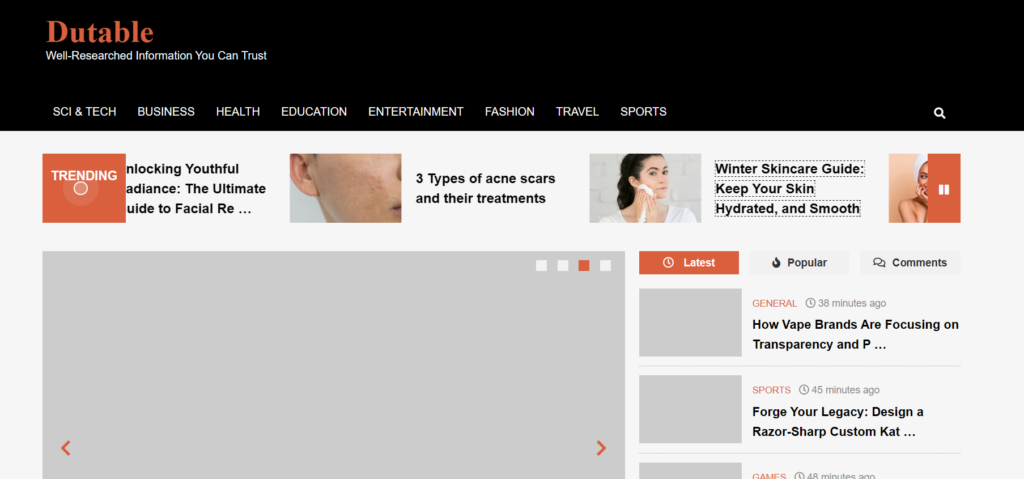Switch to the Popular tab
Screen dimensions: 1024x479
[799, 263]
